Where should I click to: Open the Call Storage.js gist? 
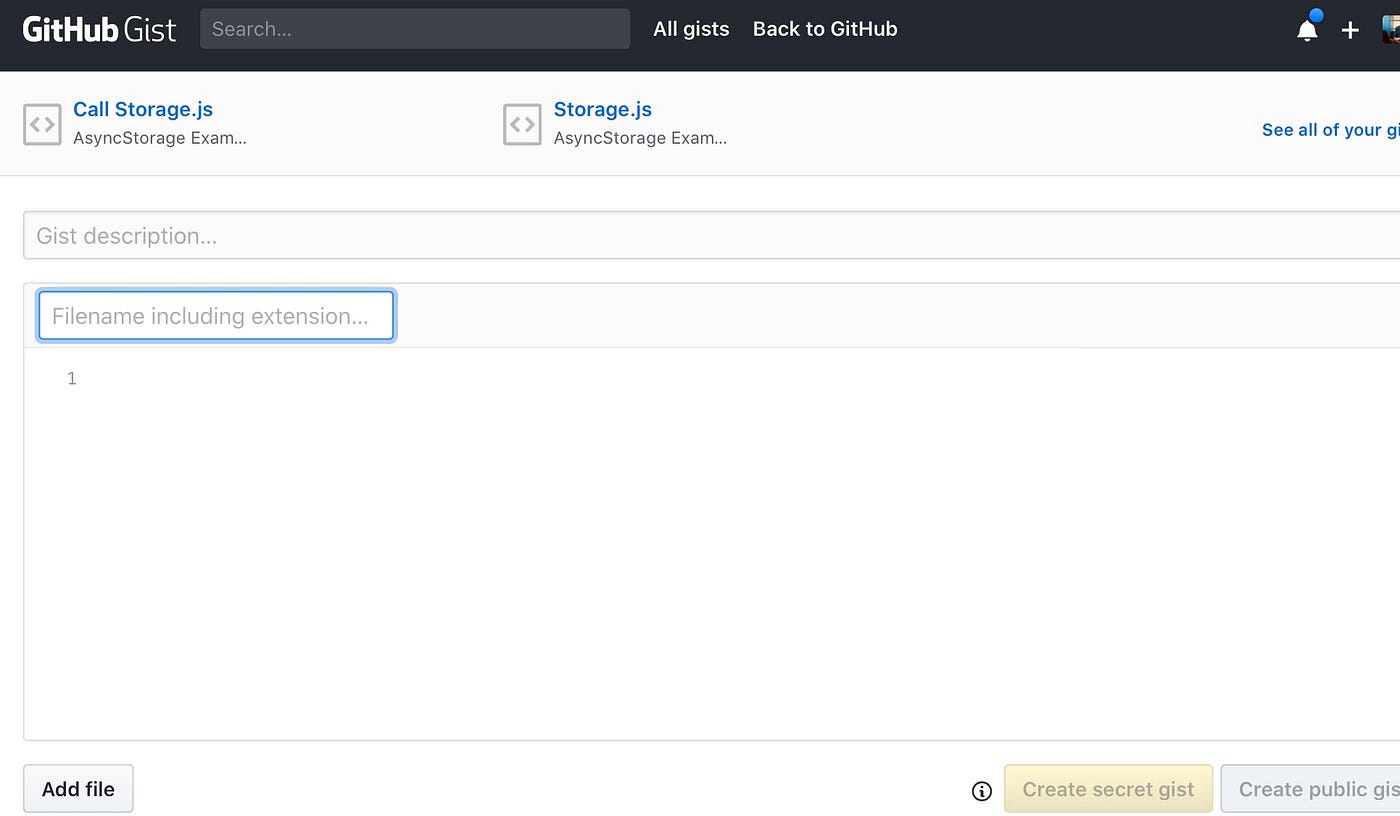[x=143, y=109]
